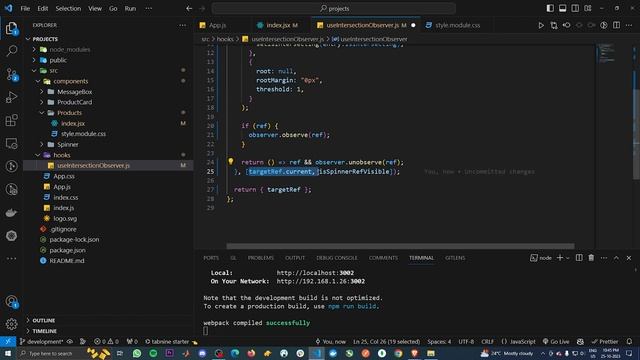Screen dimensions: 640x360
Task: Open the Selection menu
Action: pyautogui.click(x=68, y=8)
